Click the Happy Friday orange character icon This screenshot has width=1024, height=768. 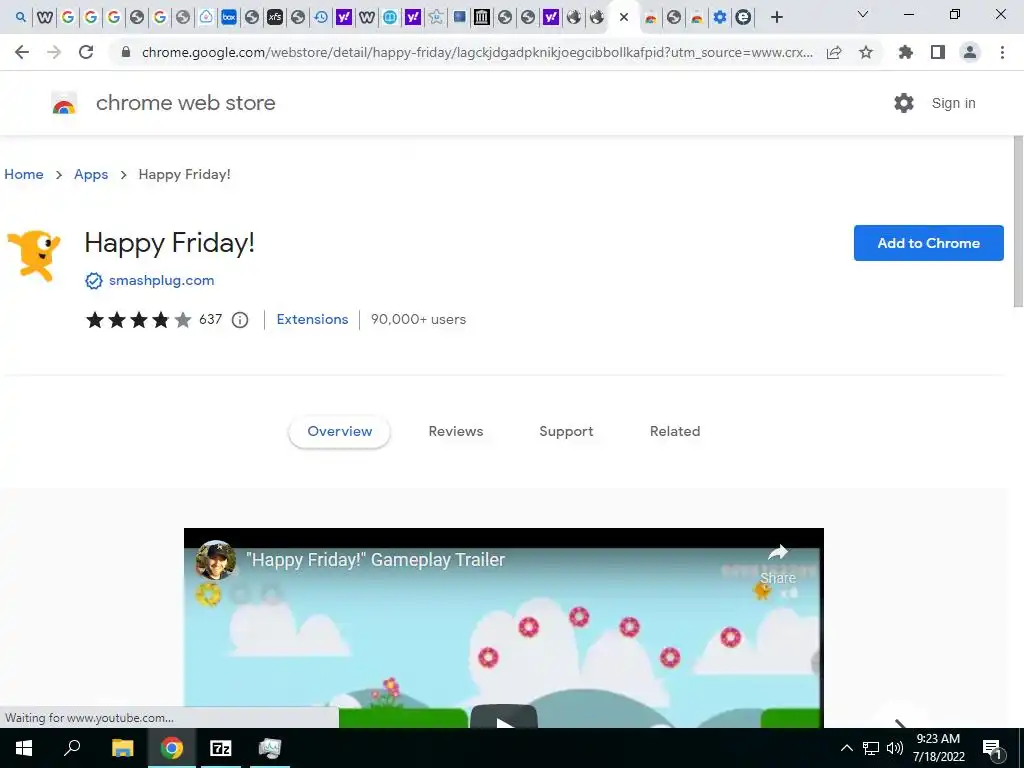pos(33,255)
